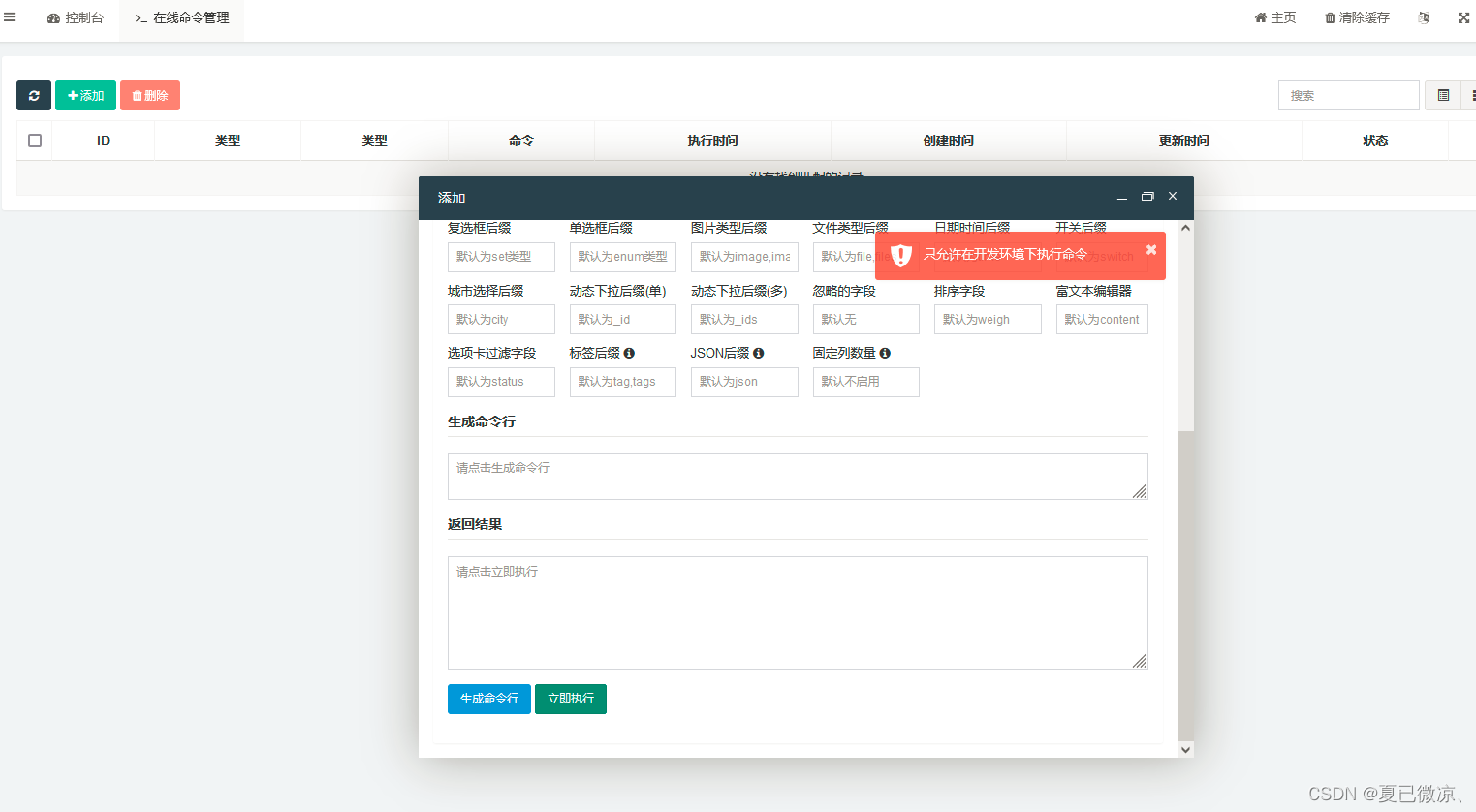This screenshot has width=1476, height=812.
Task: Close the 添加 dialog
Action: click(1173, 196)
